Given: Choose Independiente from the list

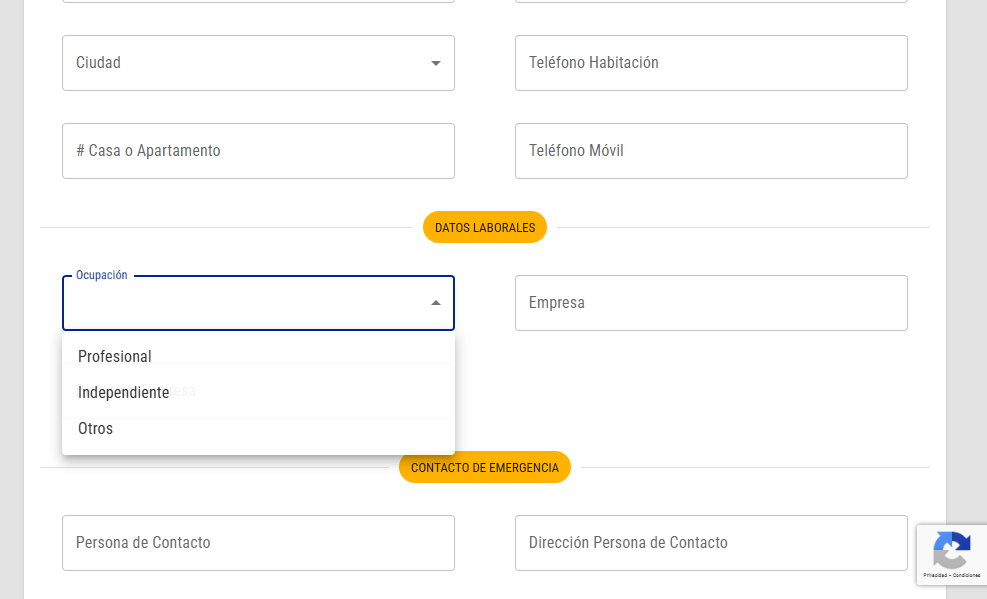Looking at the screenshot, I should 258,392.
